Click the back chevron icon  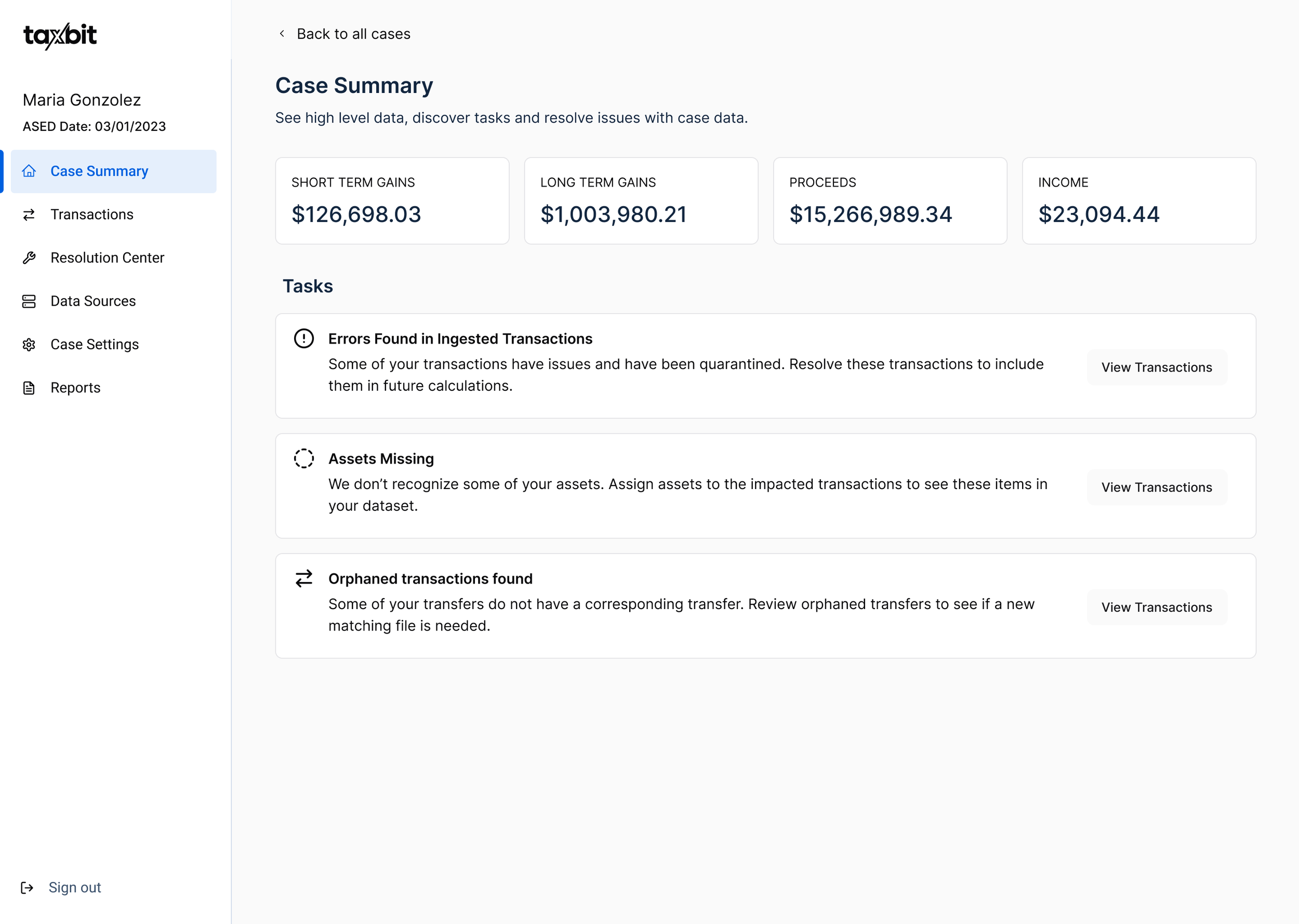coord(282,34)
